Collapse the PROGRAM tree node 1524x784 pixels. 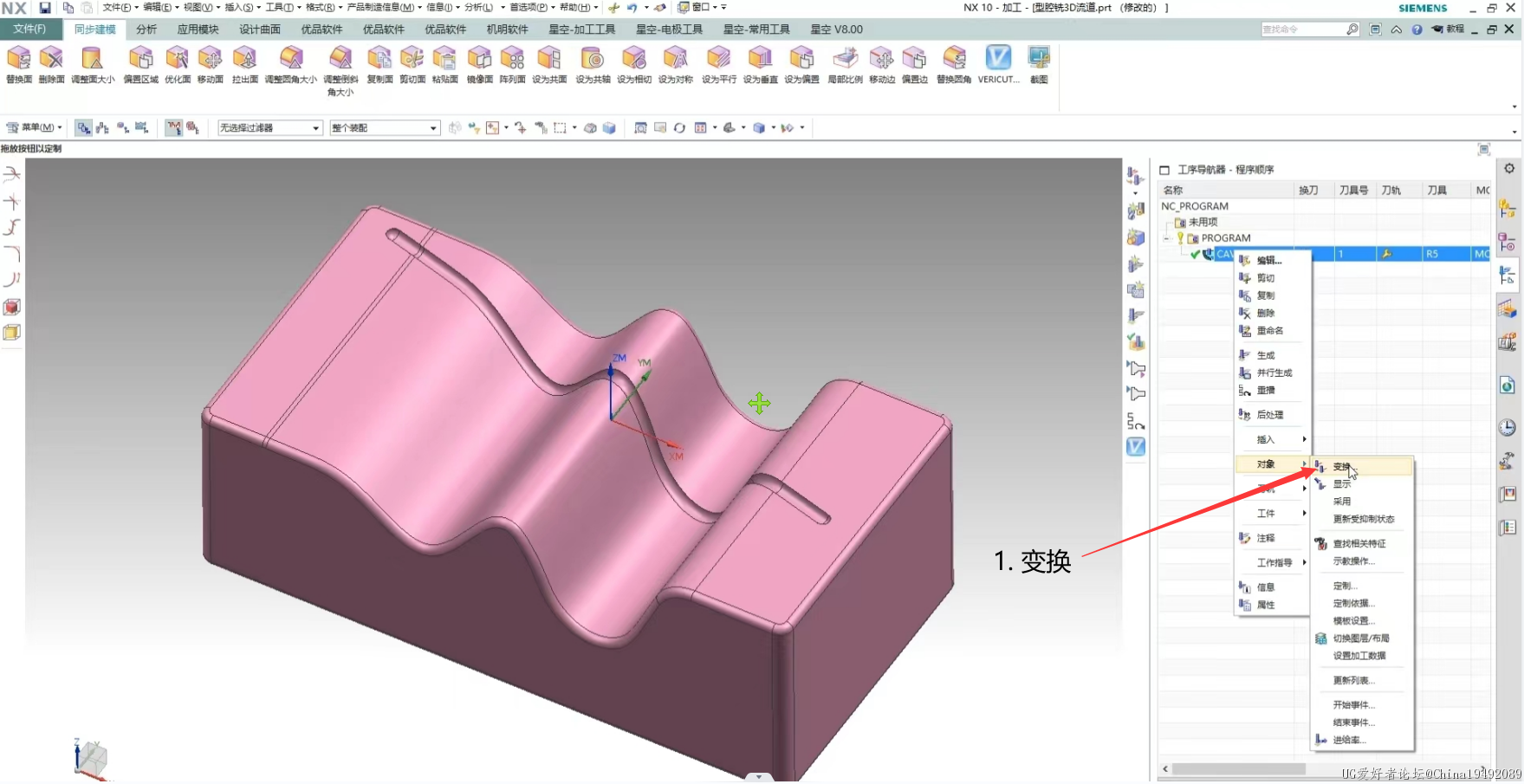click(x=1168, y=237)
